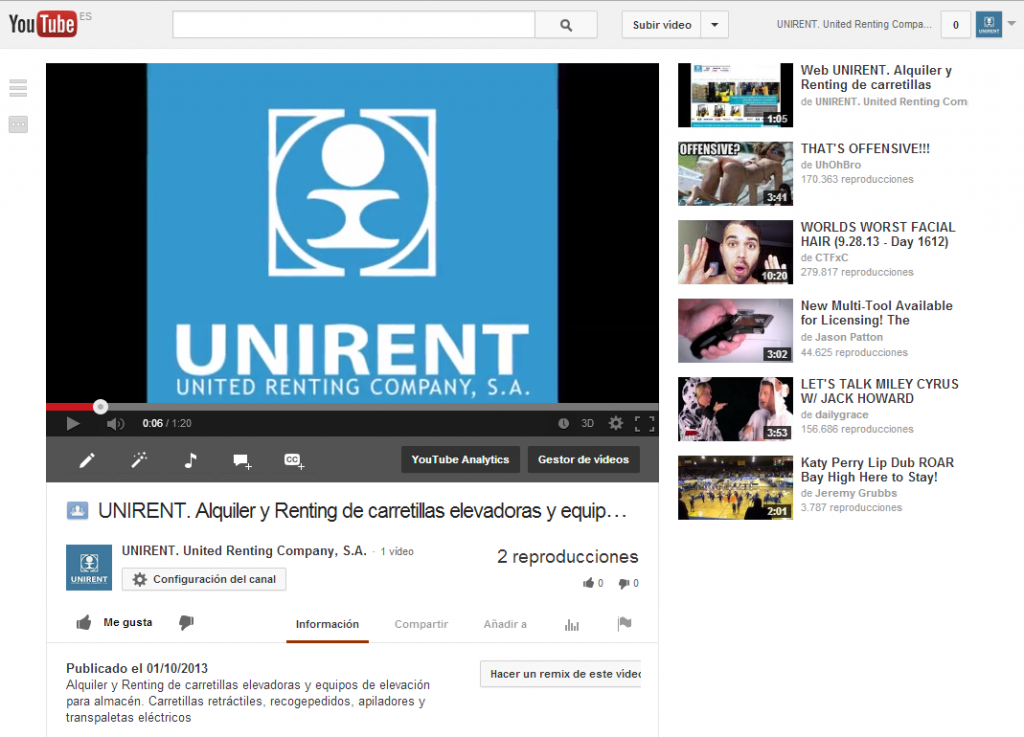This screenshot has height=737, width=1024.
Task: Open the Katy Perry Lip Dub thumbnail
Action: (x=735, y=487)
